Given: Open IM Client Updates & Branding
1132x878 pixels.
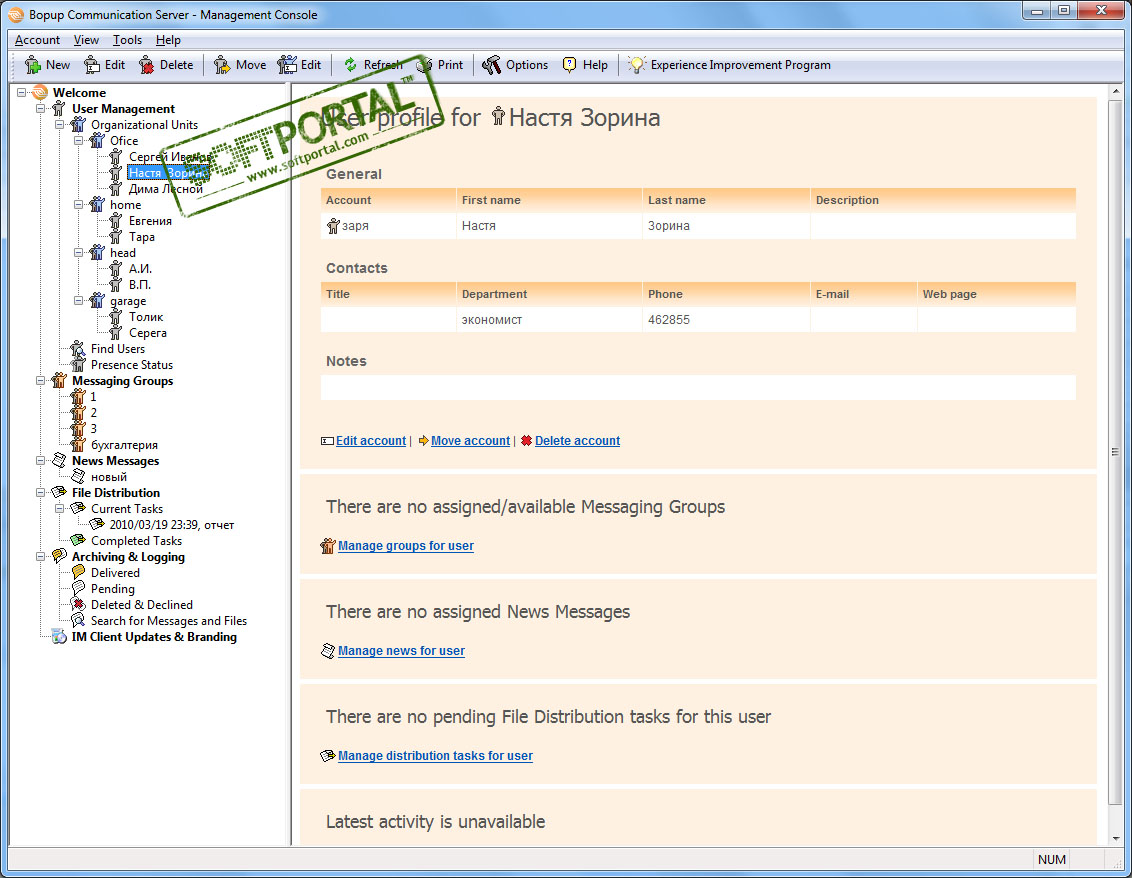Looking at the screenshot, I should point(154,637).
